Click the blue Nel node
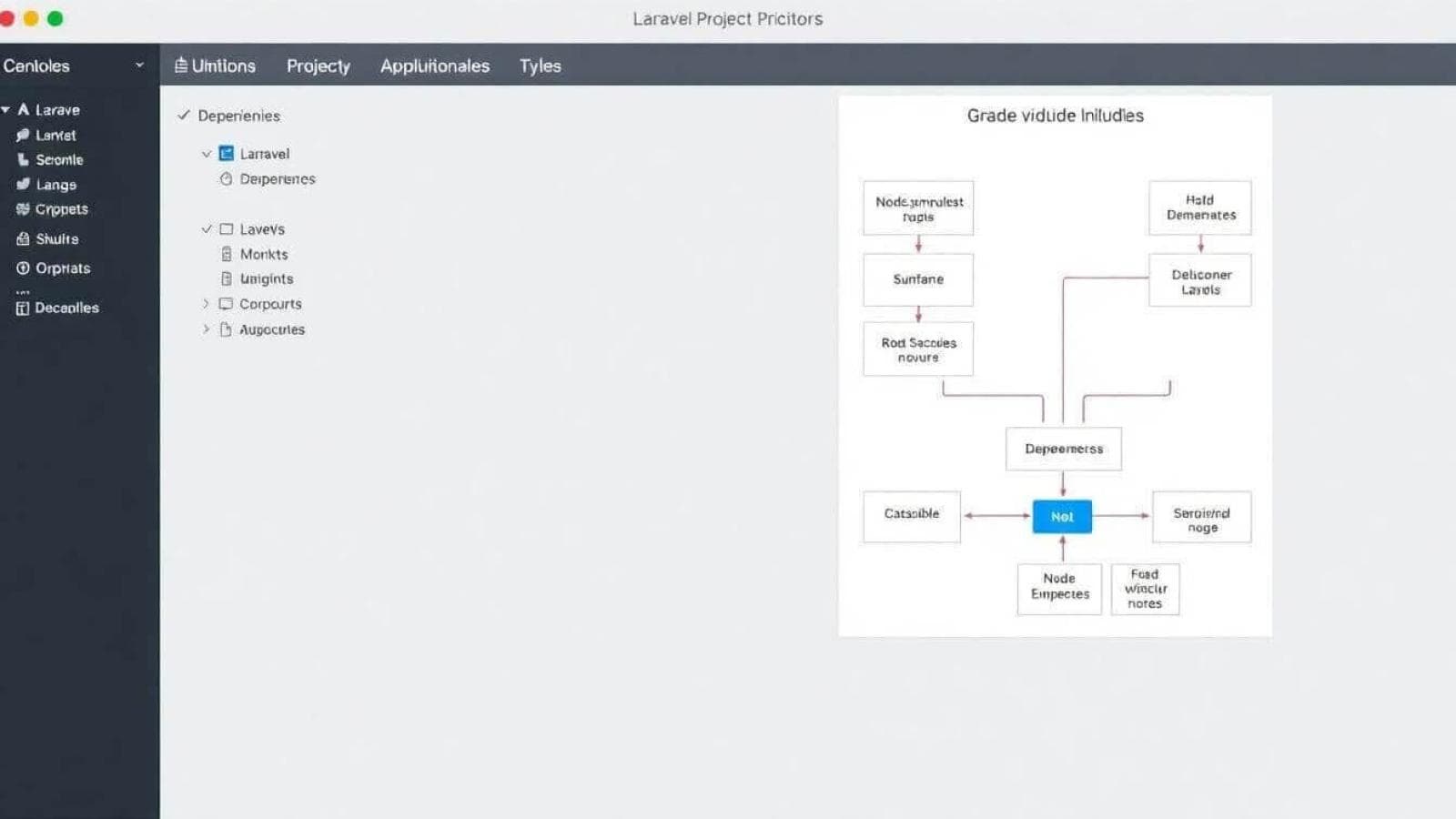The width and height of the screenshot is (1456, 819). tap(1062, 516)
